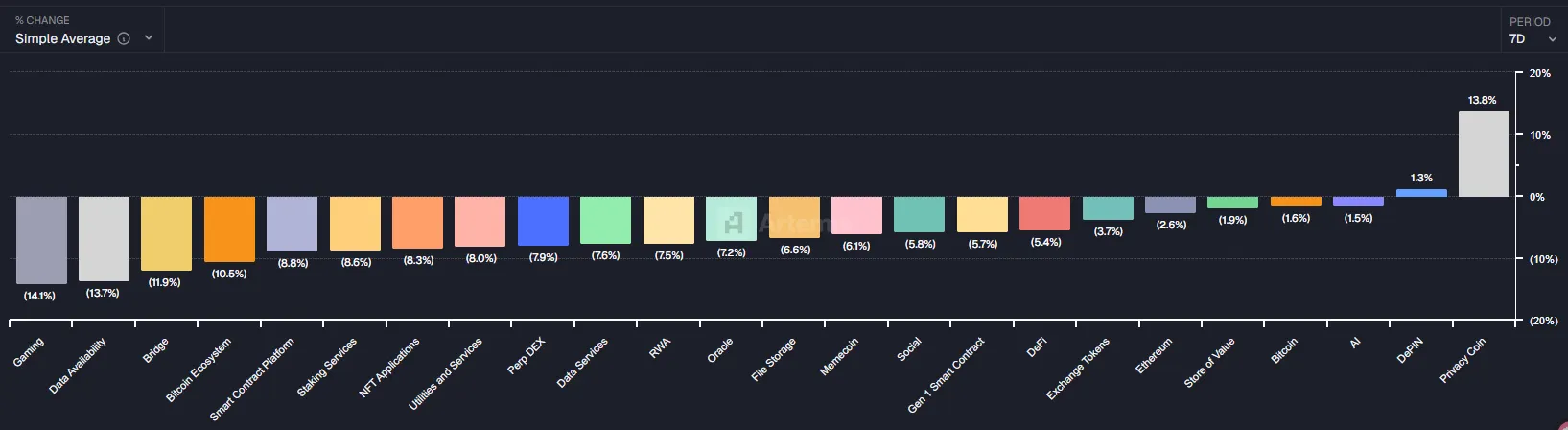Click the Privacy Coin axis label
Viewport: 1568px width, 430px height.
1463,361
